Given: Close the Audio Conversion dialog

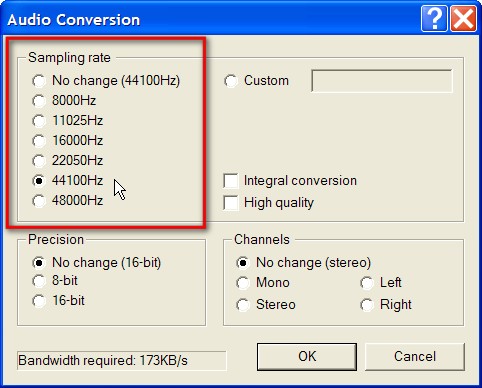Looking at the screenshot, I should pyautogui.click(x=464, y=19).
